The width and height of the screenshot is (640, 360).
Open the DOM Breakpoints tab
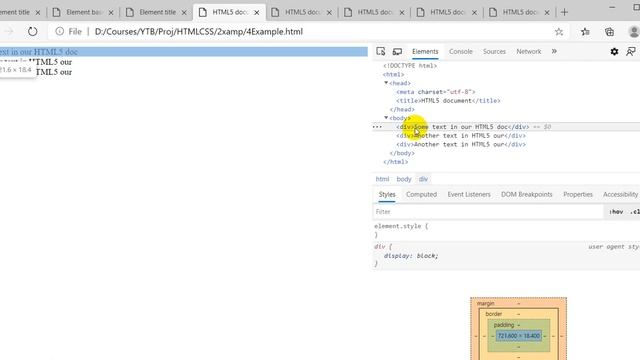tap(527, 194)
